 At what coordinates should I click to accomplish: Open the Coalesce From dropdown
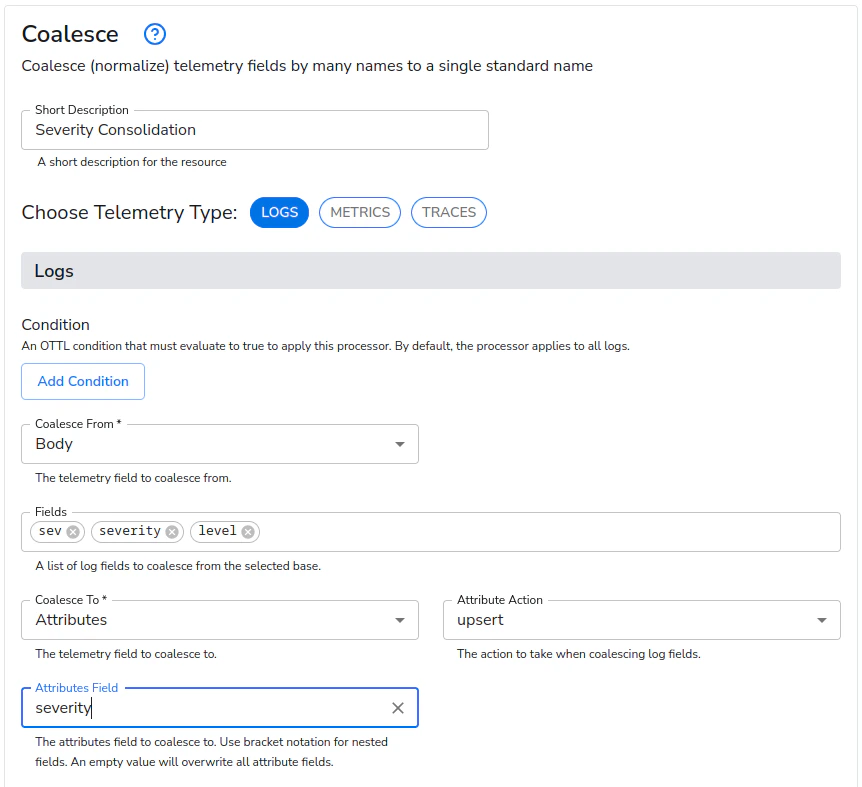click(220, 444)
